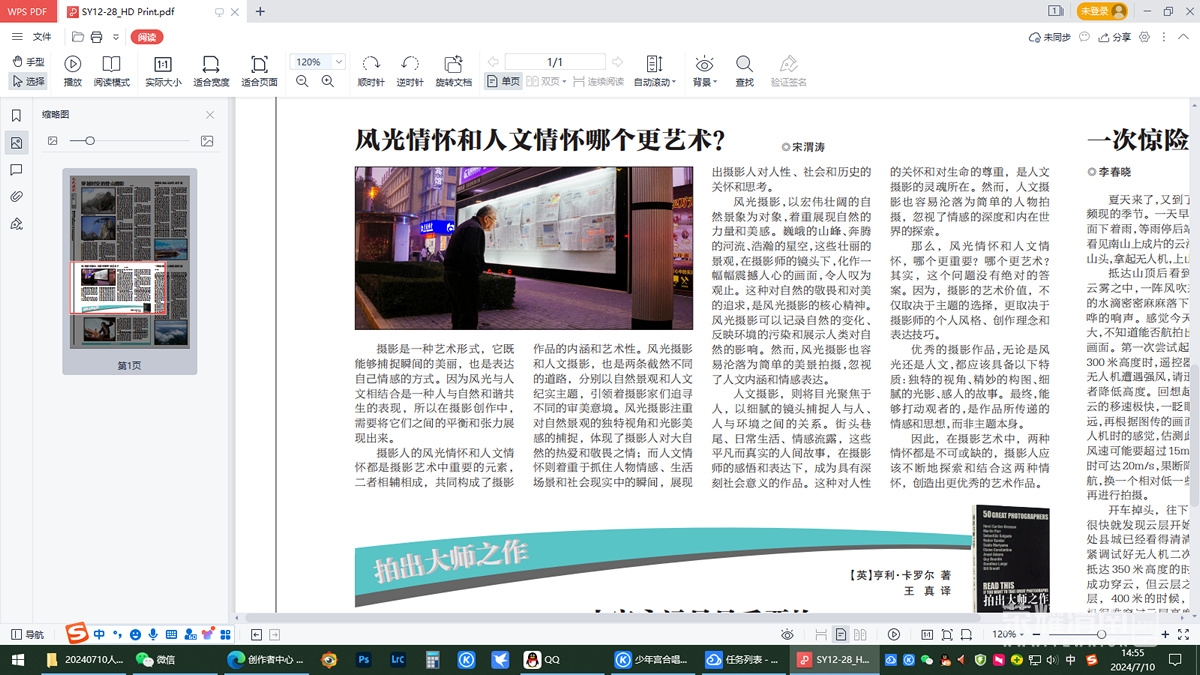Fit page to width (适合宽度)
The height and width of the screenshot is (675, 1200).
[211, 71]
